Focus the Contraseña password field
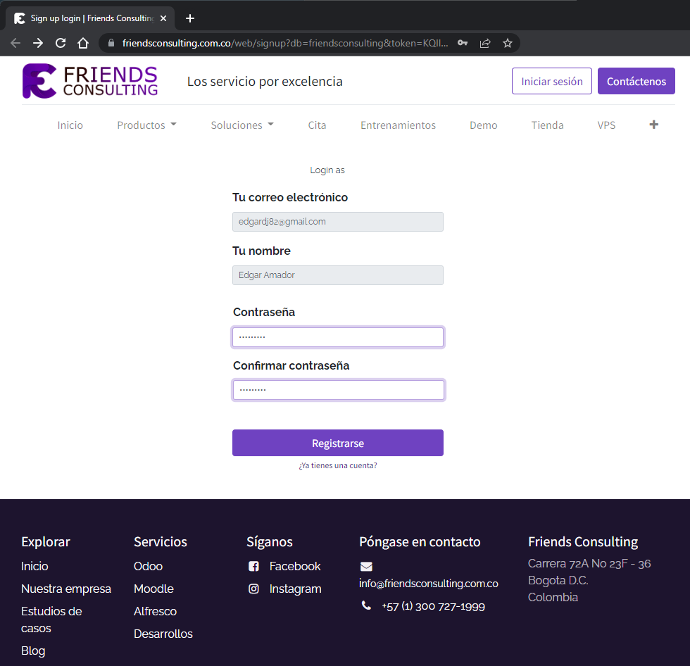The image size is (690, 666). click(337, 337)
